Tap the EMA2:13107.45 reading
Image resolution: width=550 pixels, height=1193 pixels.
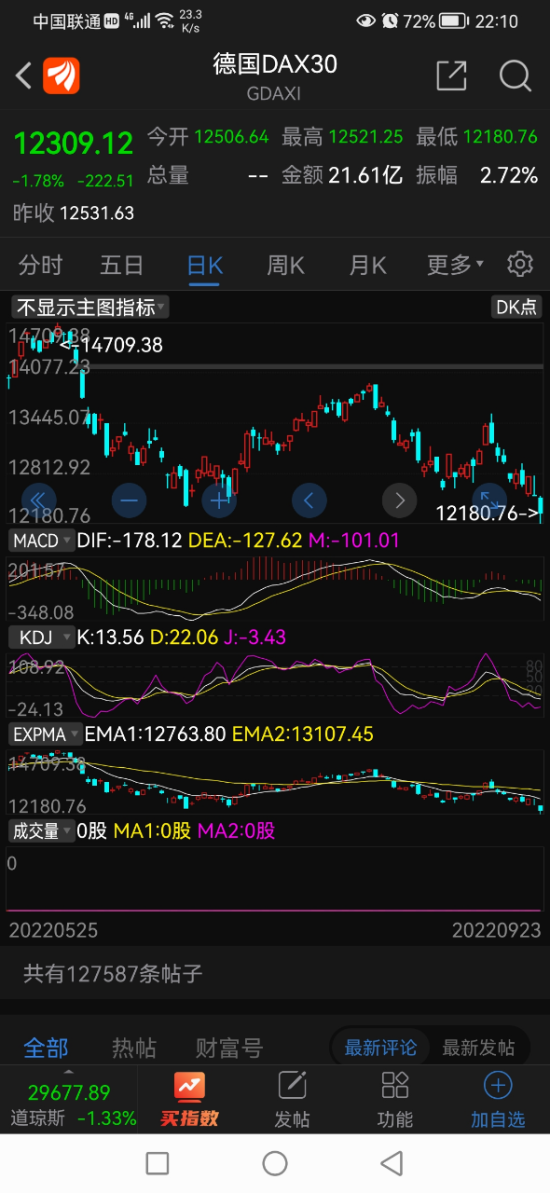303,734
